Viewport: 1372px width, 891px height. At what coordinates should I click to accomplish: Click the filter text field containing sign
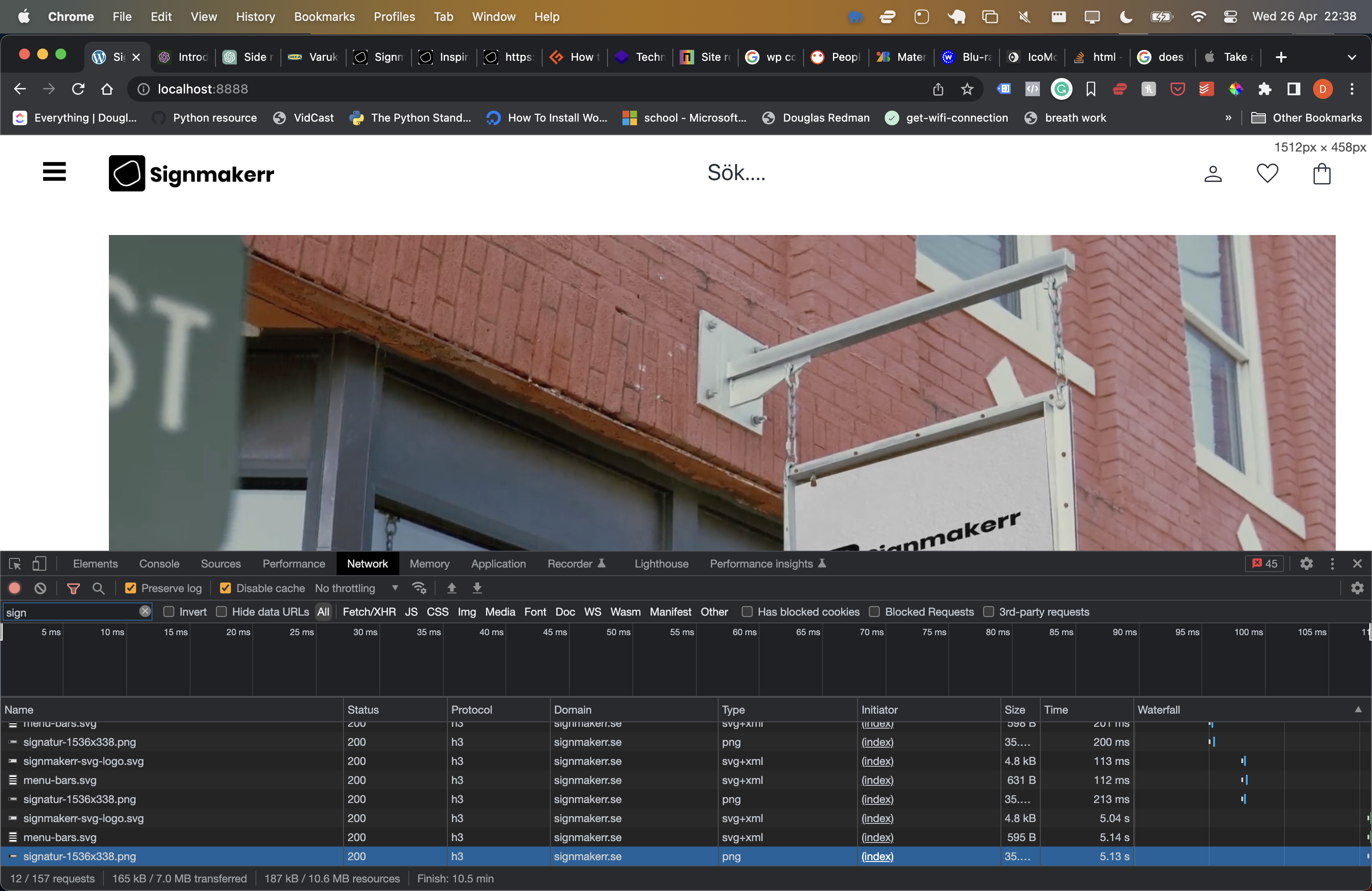(x=69, y=612)
